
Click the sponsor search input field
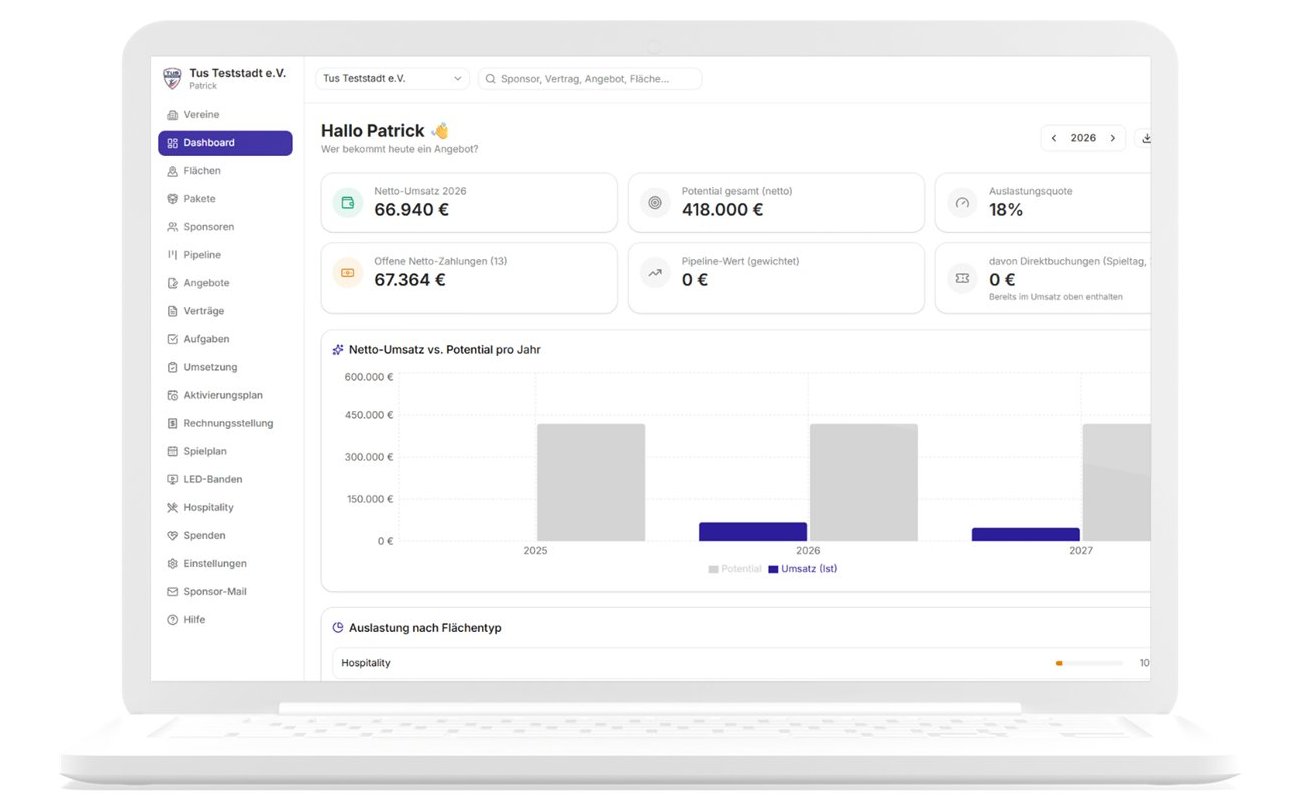(590, 78)
